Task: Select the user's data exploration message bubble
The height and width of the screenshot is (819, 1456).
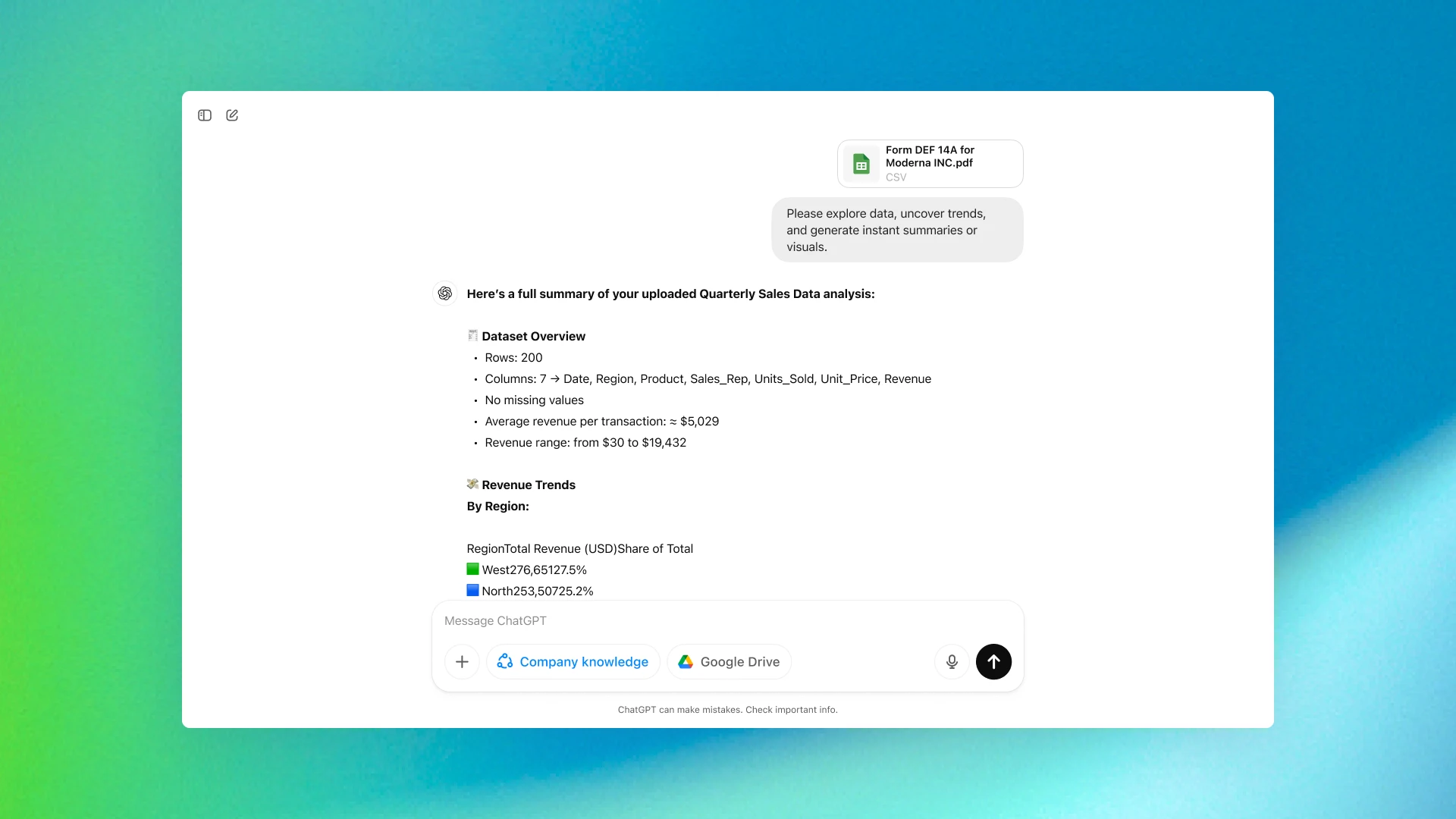Action: [x=896, y=230]
